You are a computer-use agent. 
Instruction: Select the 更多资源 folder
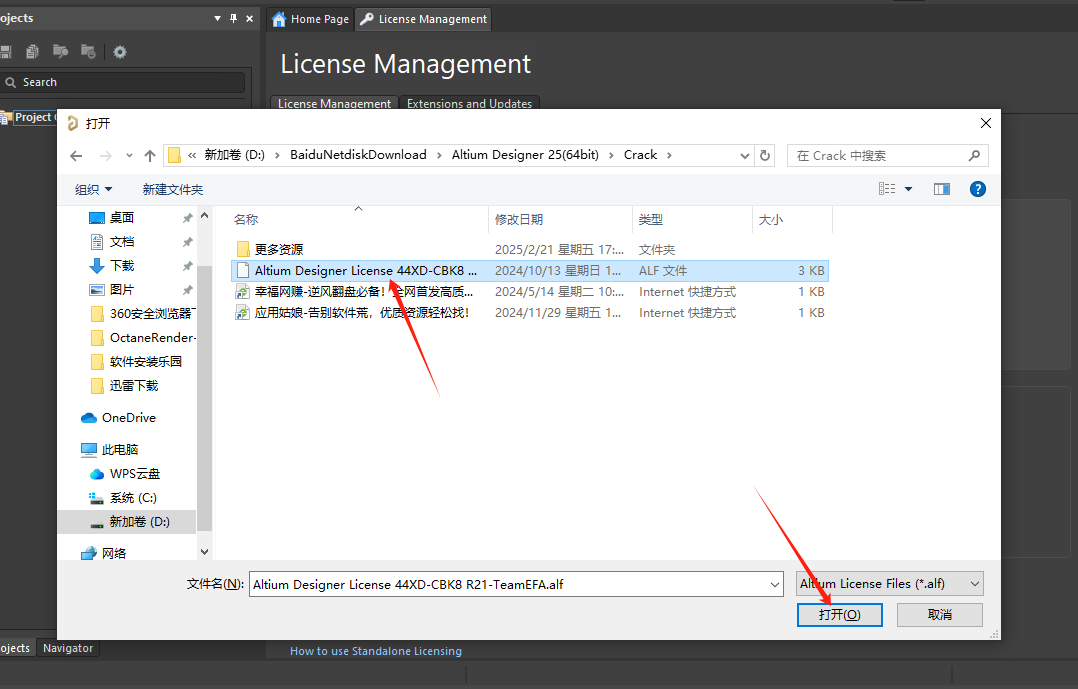click(278, 249)
